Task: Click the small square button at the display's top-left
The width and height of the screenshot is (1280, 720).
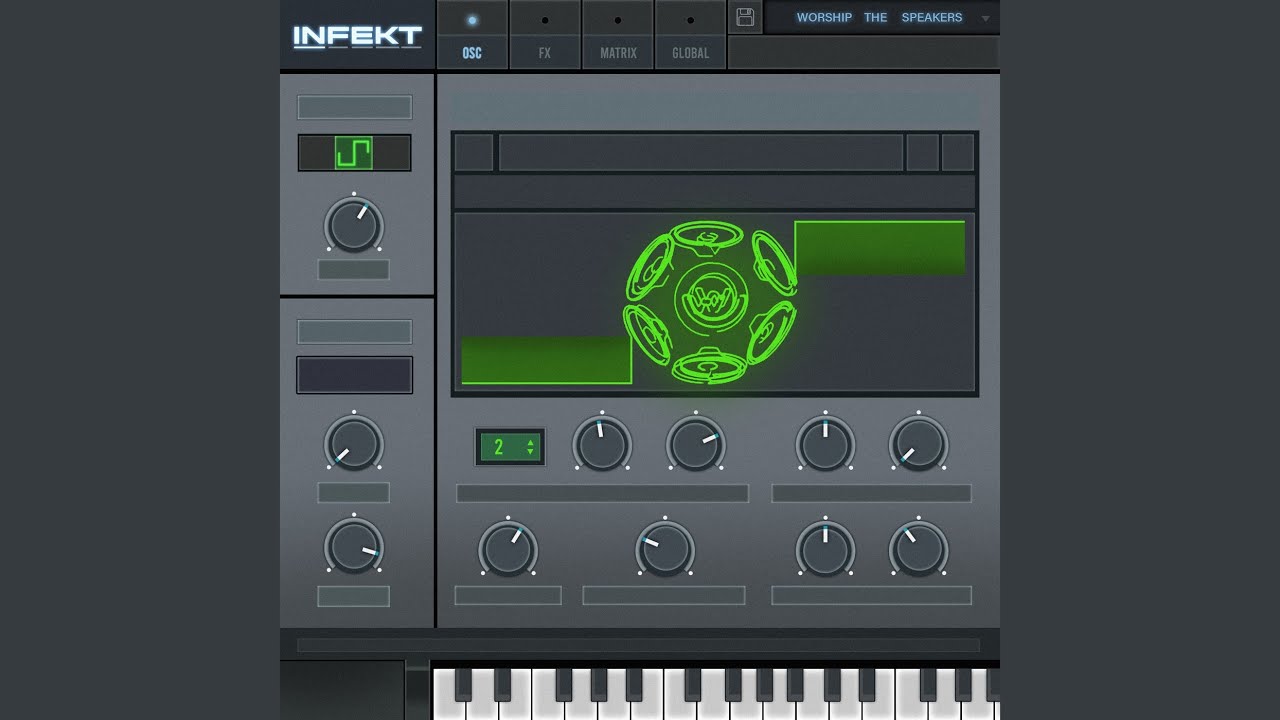Action: [x=474, y=153]
